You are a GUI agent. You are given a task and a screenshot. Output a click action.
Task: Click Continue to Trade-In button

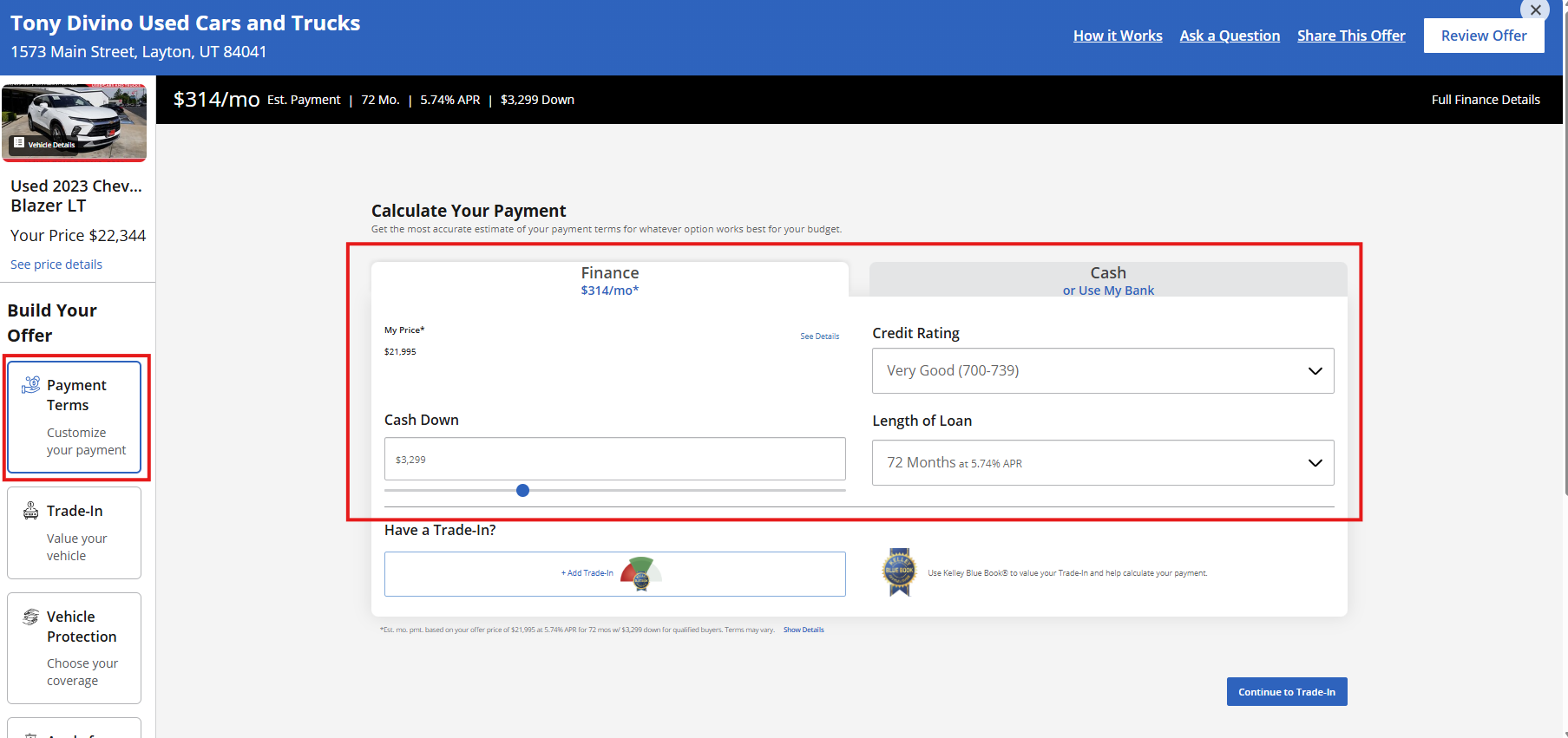pos(1287,691)
